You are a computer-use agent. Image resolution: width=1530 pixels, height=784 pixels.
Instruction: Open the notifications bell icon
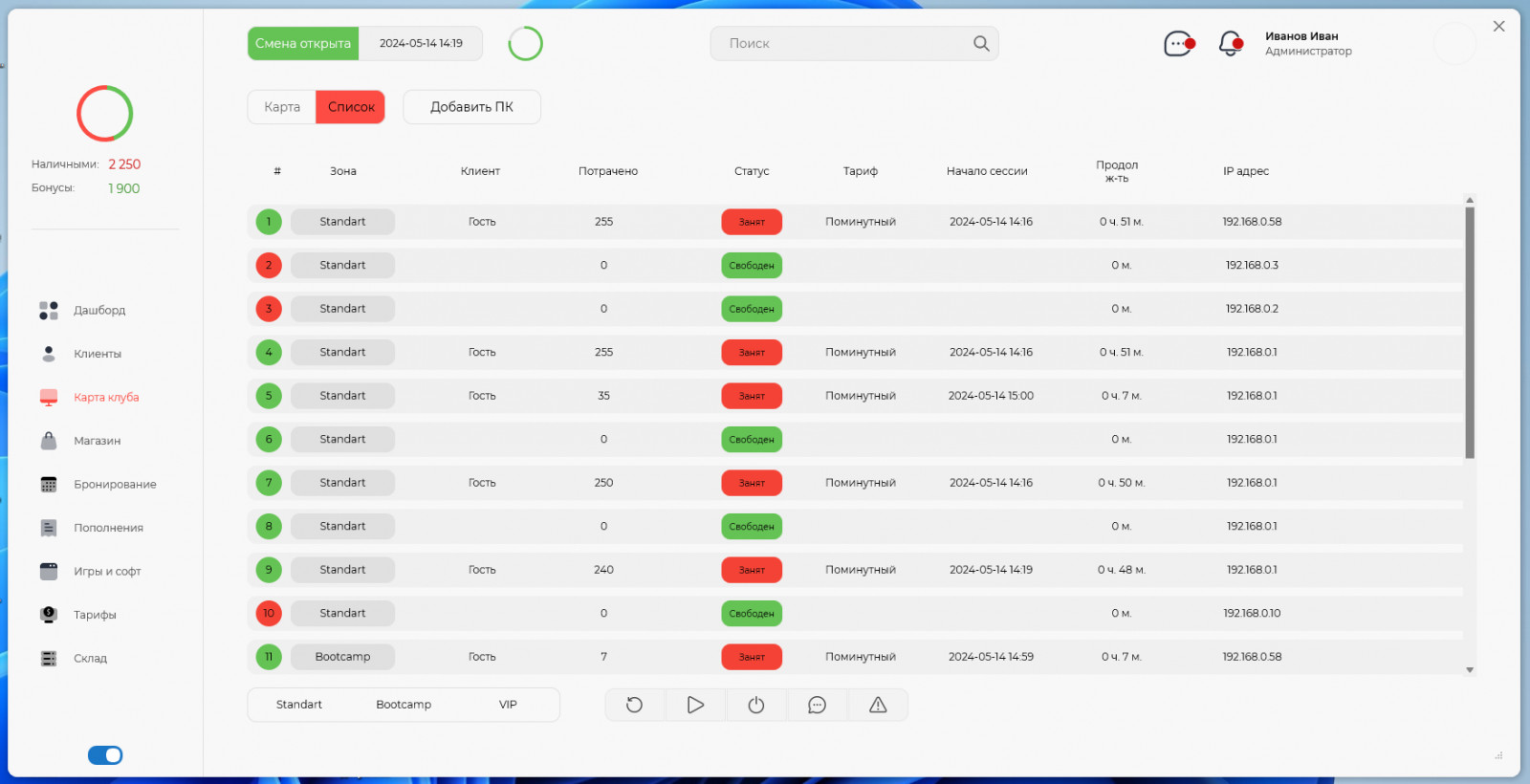1231,44
